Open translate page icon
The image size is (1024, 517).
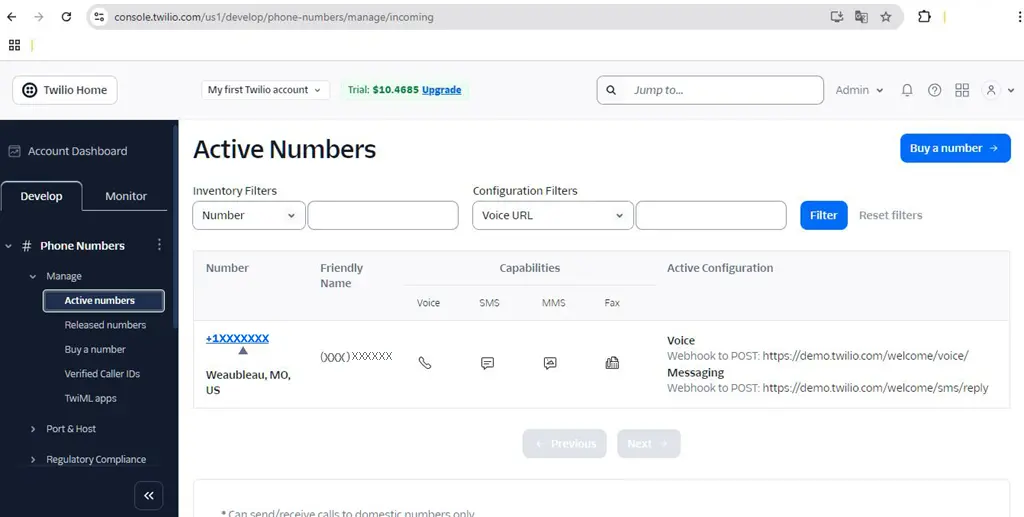861,17
